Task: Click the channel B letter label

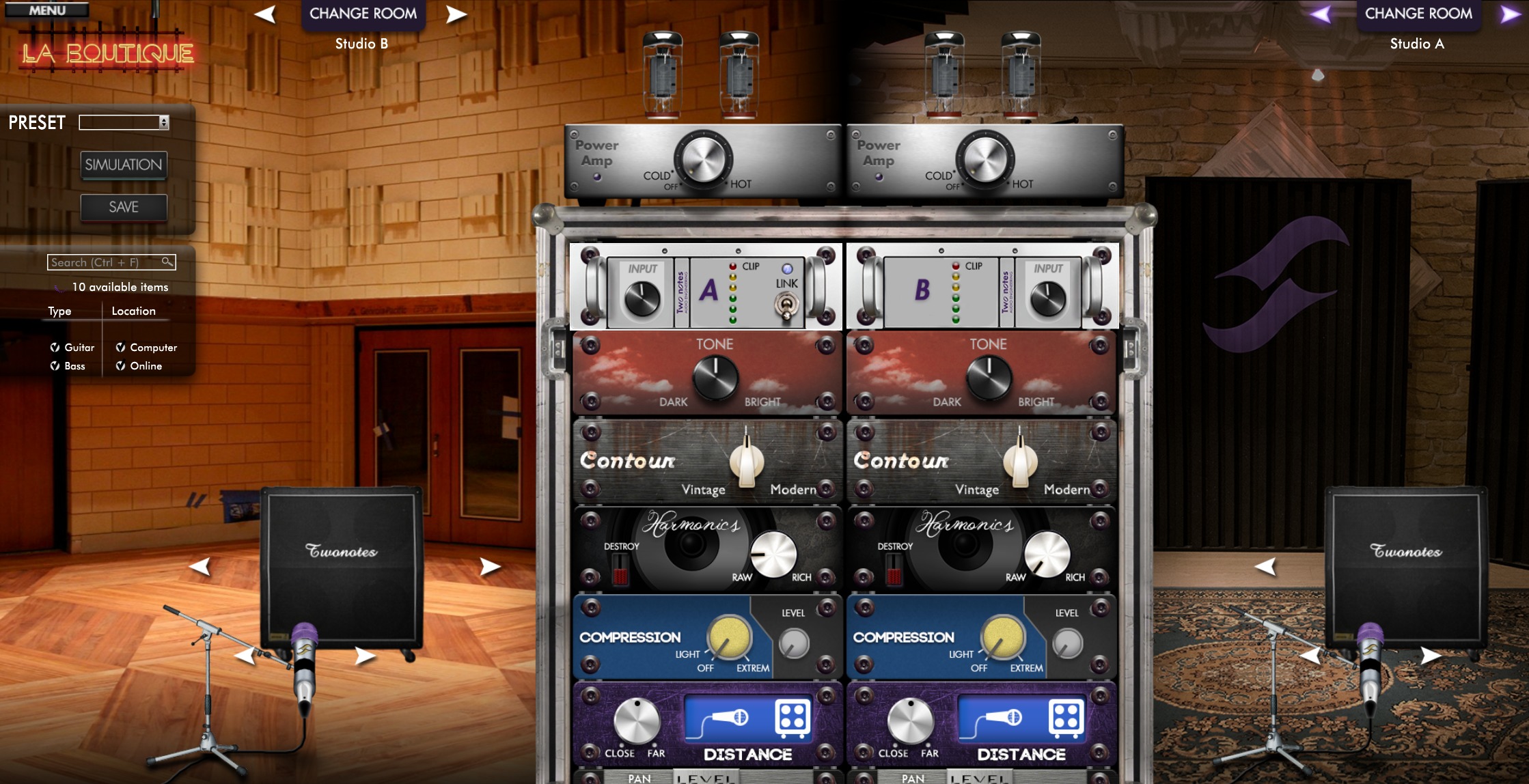Action: [x=922, y=290]
